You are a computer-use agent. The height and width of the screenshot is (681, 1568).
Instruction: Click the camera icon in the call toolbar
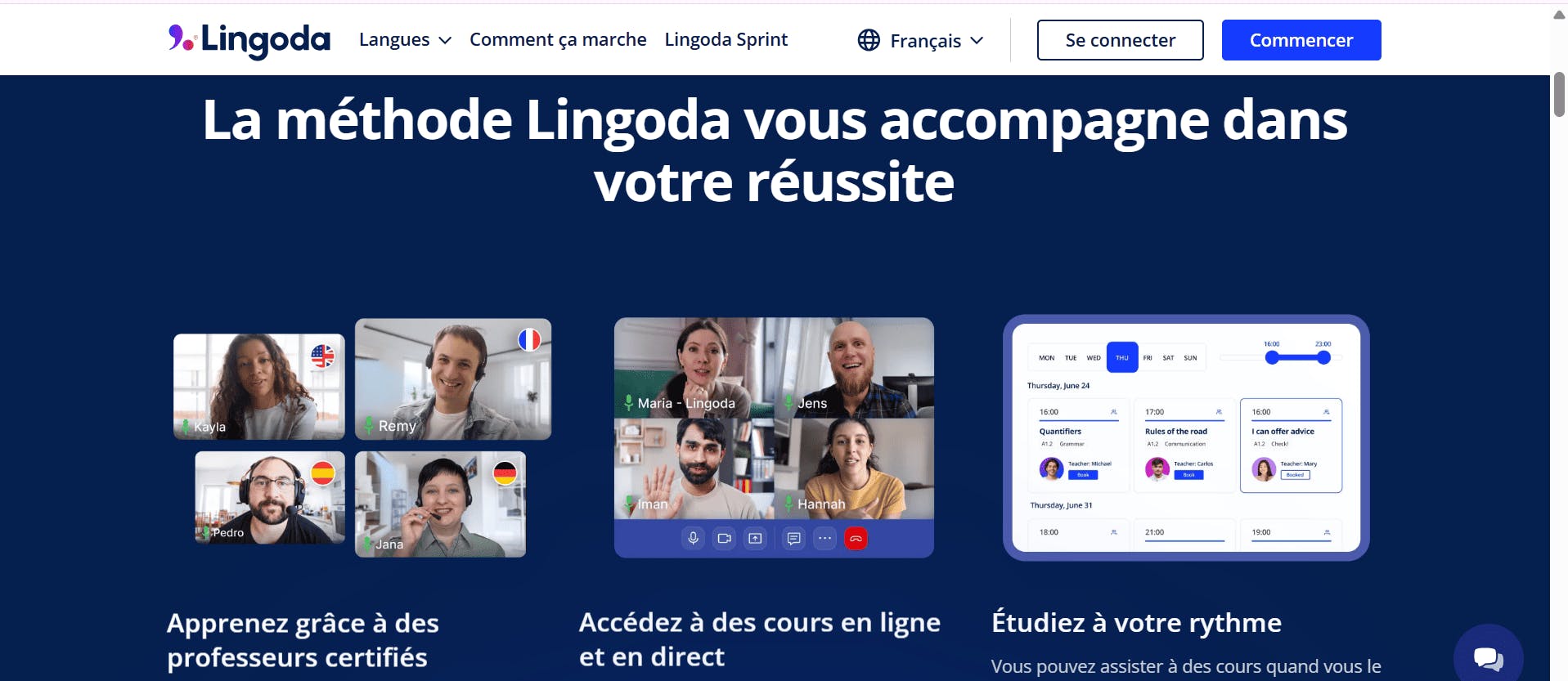pos(724,539)
